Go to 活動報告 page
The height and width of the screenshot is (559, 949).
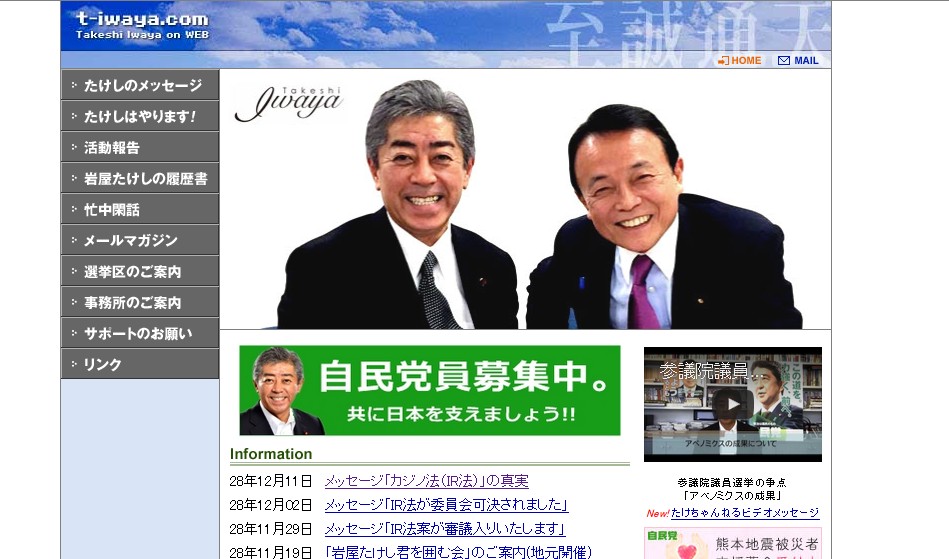point(140,147)
